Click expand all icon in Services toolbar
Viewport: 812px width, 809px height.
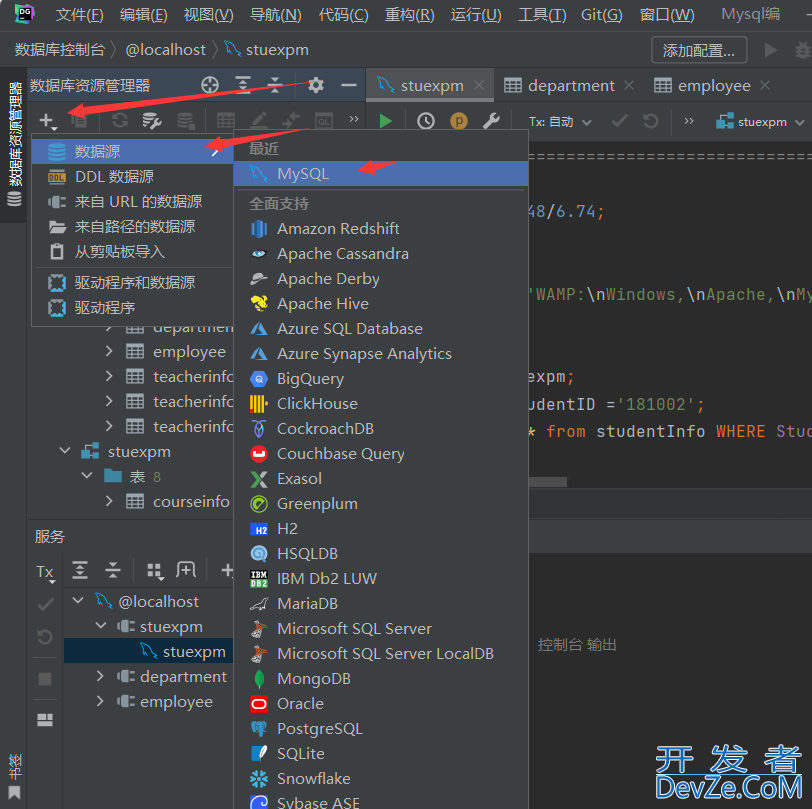click(x=80, y=570)
